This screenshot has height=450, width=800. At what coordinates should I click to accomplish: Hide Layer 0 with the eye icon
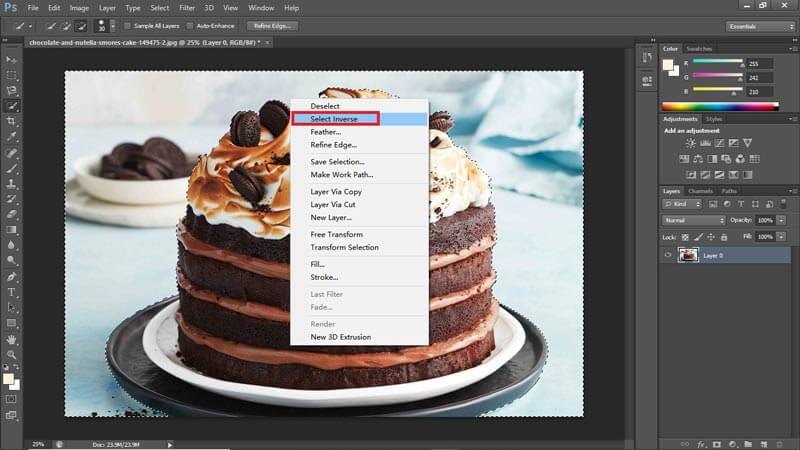click(x=668, y=255)
